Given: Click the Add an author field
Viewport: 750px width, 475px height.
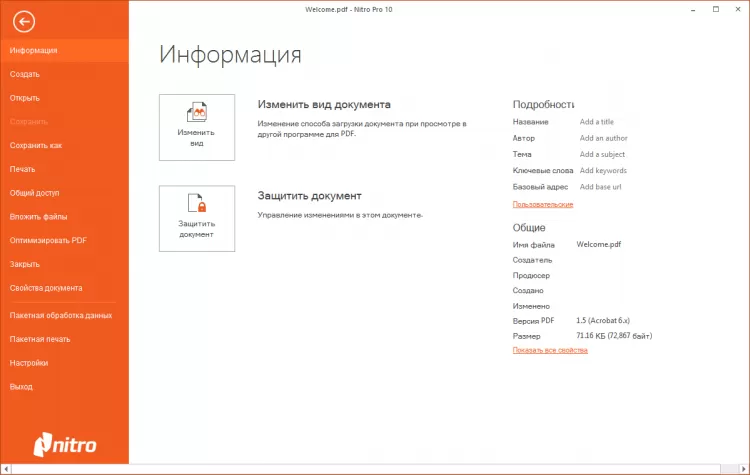Looking at the screenshot, I should pyautogui.click(x=603, y=138).
